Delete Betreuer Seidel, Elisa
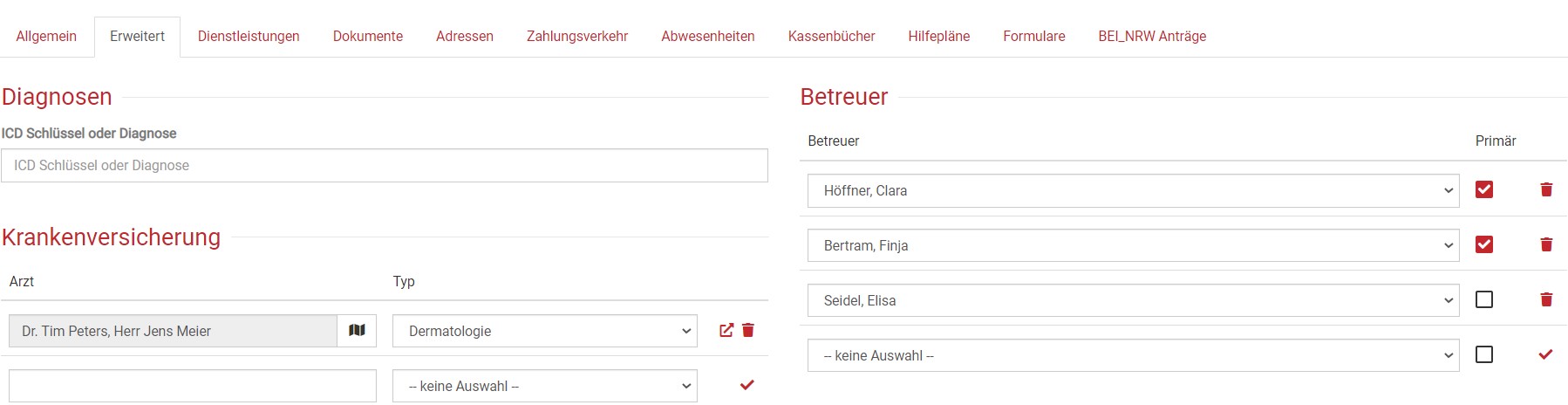 tap(1546, 299)
